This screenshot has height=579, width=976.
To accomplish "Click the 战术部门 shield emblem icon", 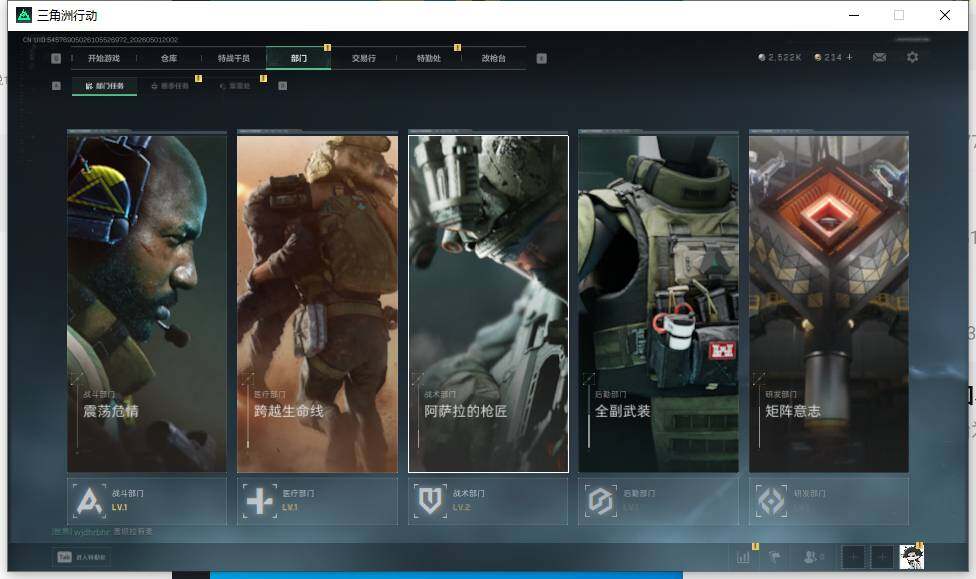I will (x=430, y=501).
